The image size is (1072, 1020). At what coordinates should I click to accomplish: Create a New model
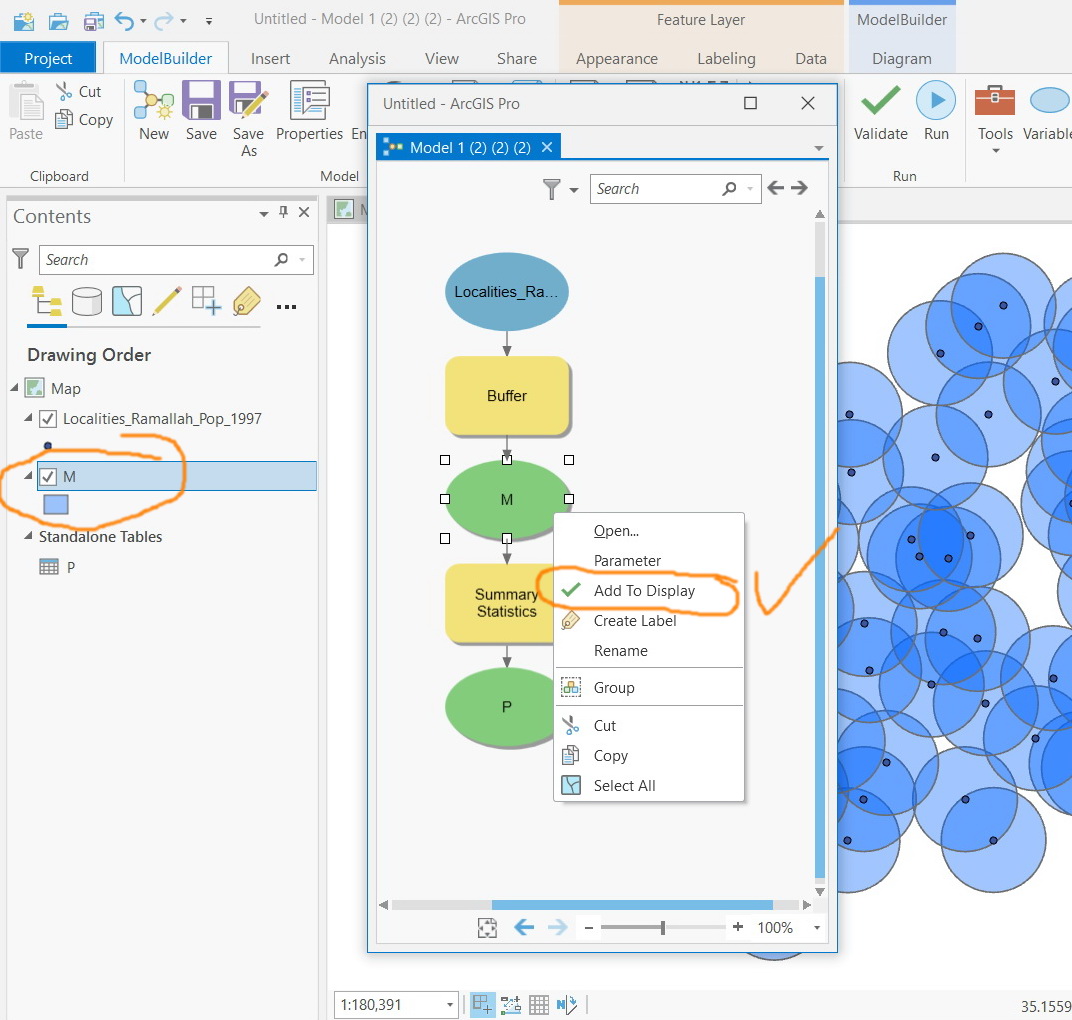[154, 111]
